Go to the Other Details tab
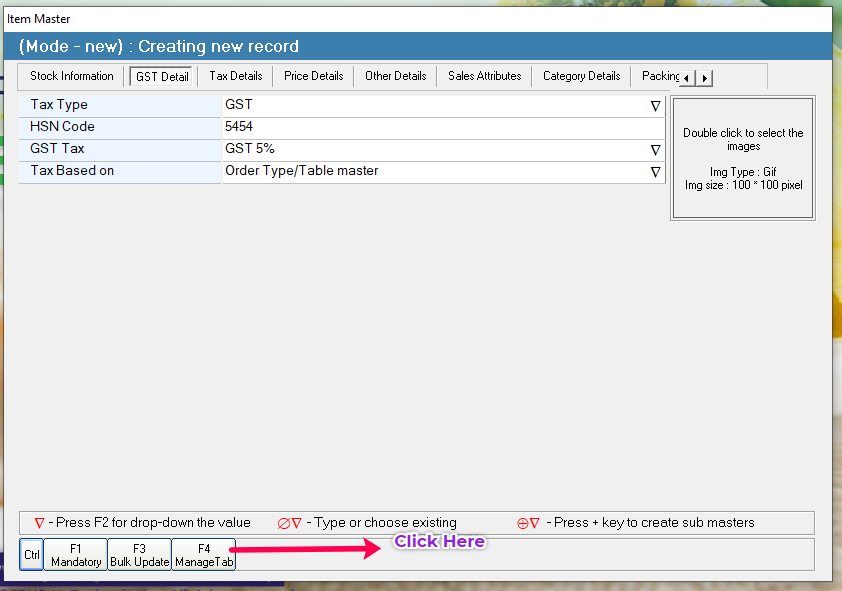Viewport: 842px width, 591px height. click(x=396, y=76)
